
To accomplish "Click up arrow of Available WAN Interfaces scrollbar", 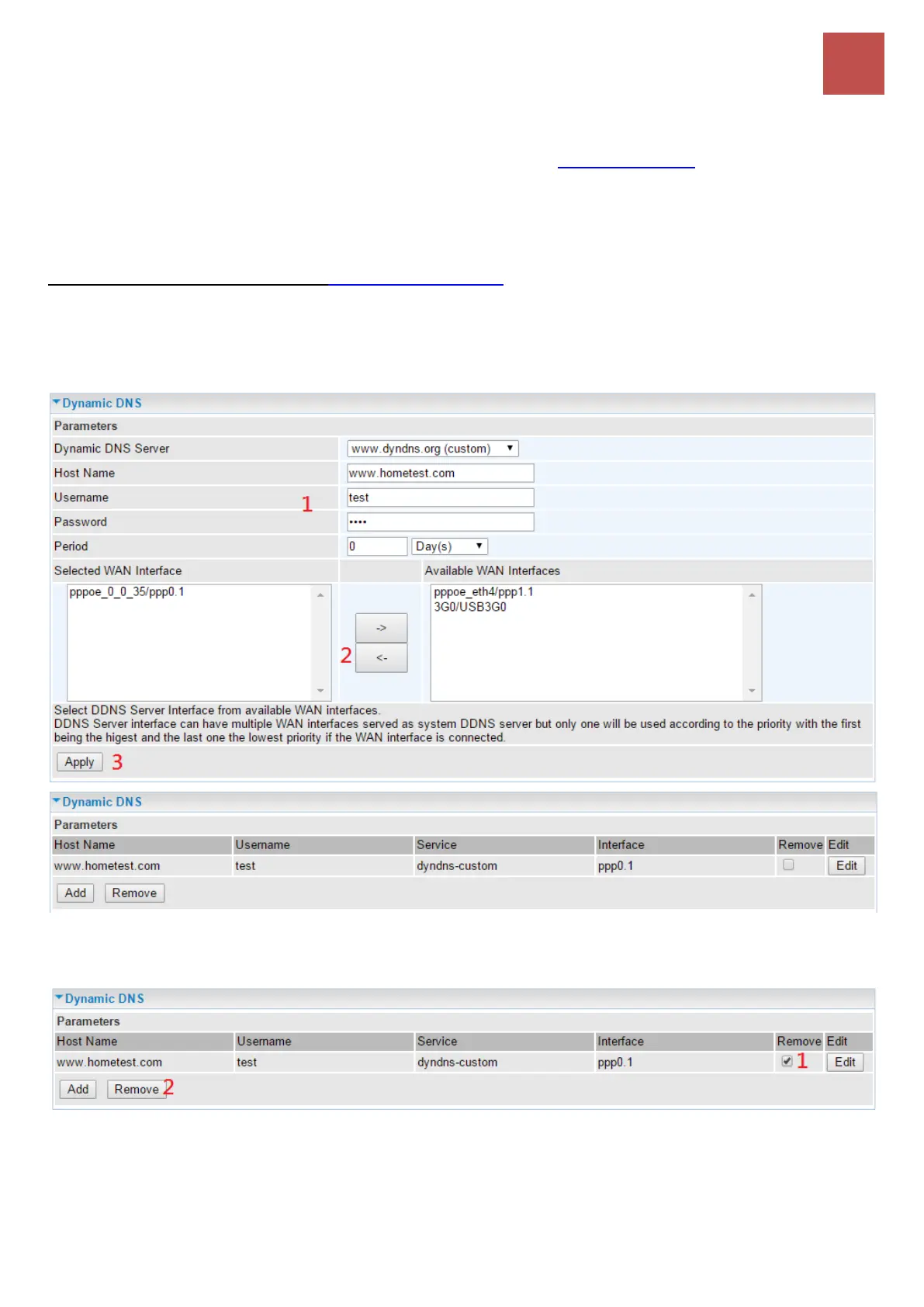I will tap(752, 595).
